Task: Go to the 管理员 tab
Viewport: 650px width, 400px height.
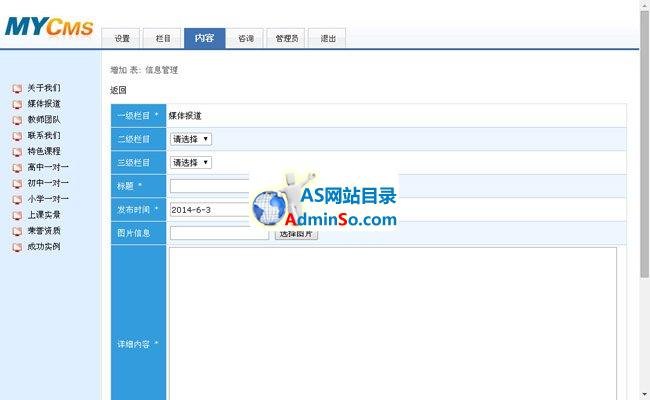Action: (286, 39)
